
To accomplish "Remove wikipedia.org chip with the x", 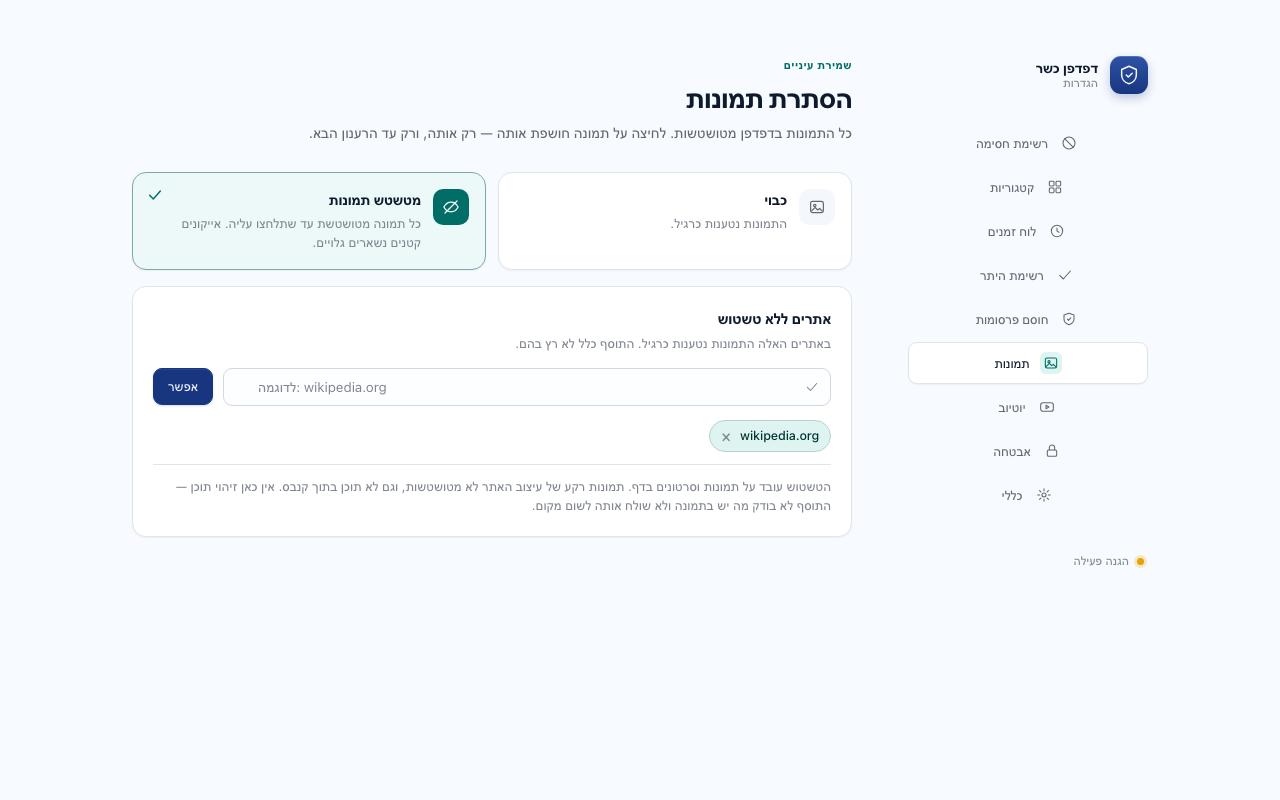I will point(726,437).
